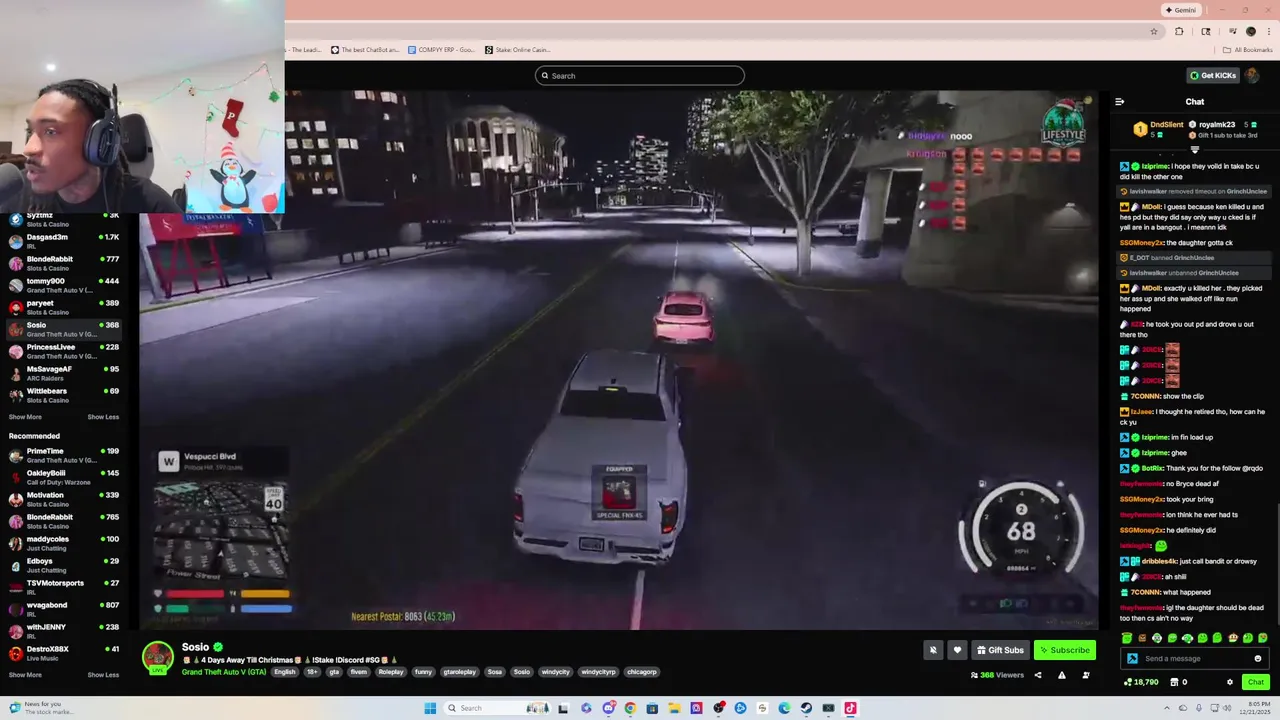1280x720 pixels.
Task: Collapse the chat panel using the arrow icon
Action: pos(1119,102)
